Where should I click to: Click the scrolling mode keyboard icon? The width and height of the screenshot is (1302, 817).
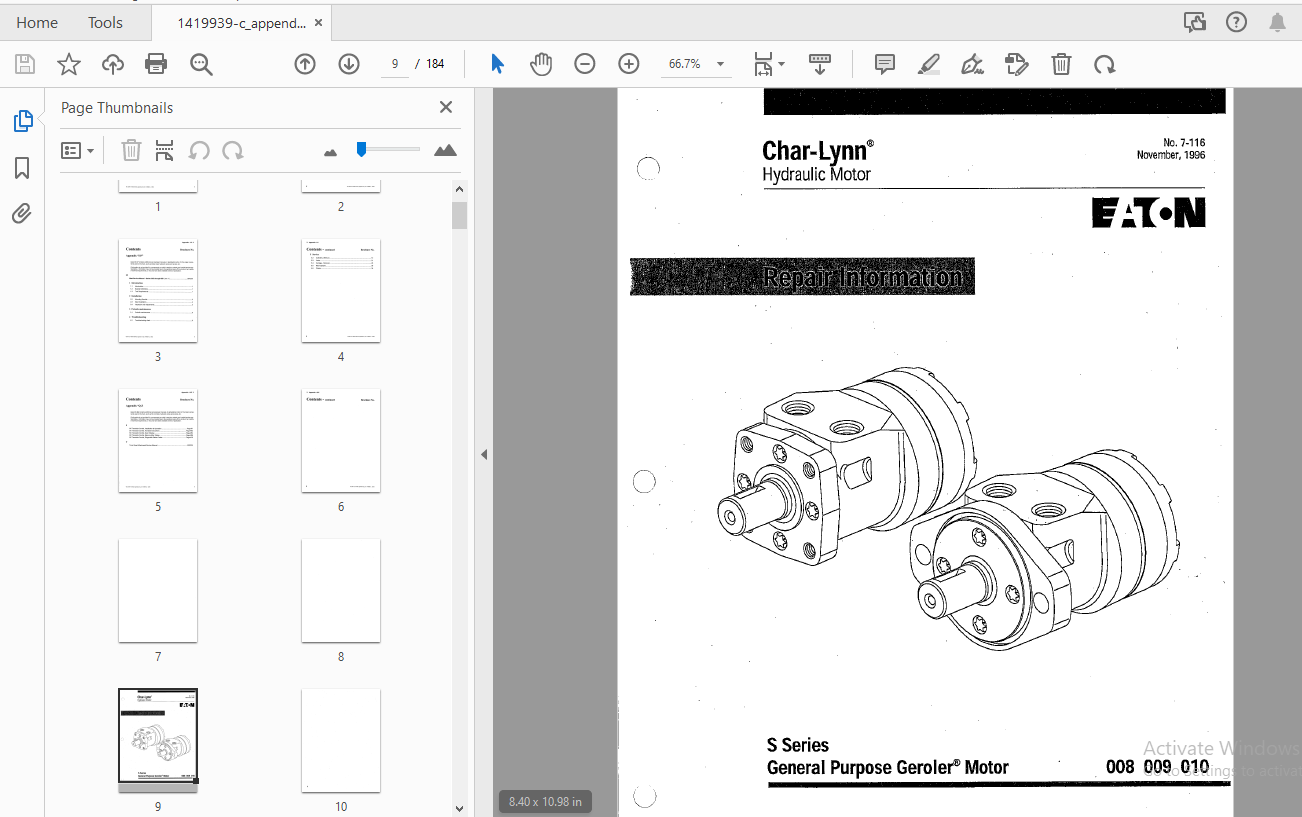[x=820, y=64]
